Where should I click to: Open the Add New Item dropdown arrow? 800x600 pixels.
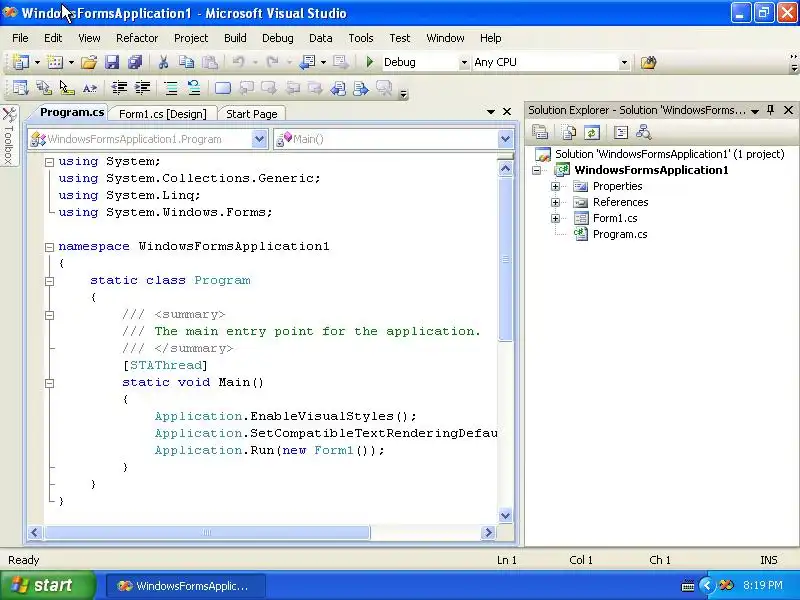tap(71, 62)
